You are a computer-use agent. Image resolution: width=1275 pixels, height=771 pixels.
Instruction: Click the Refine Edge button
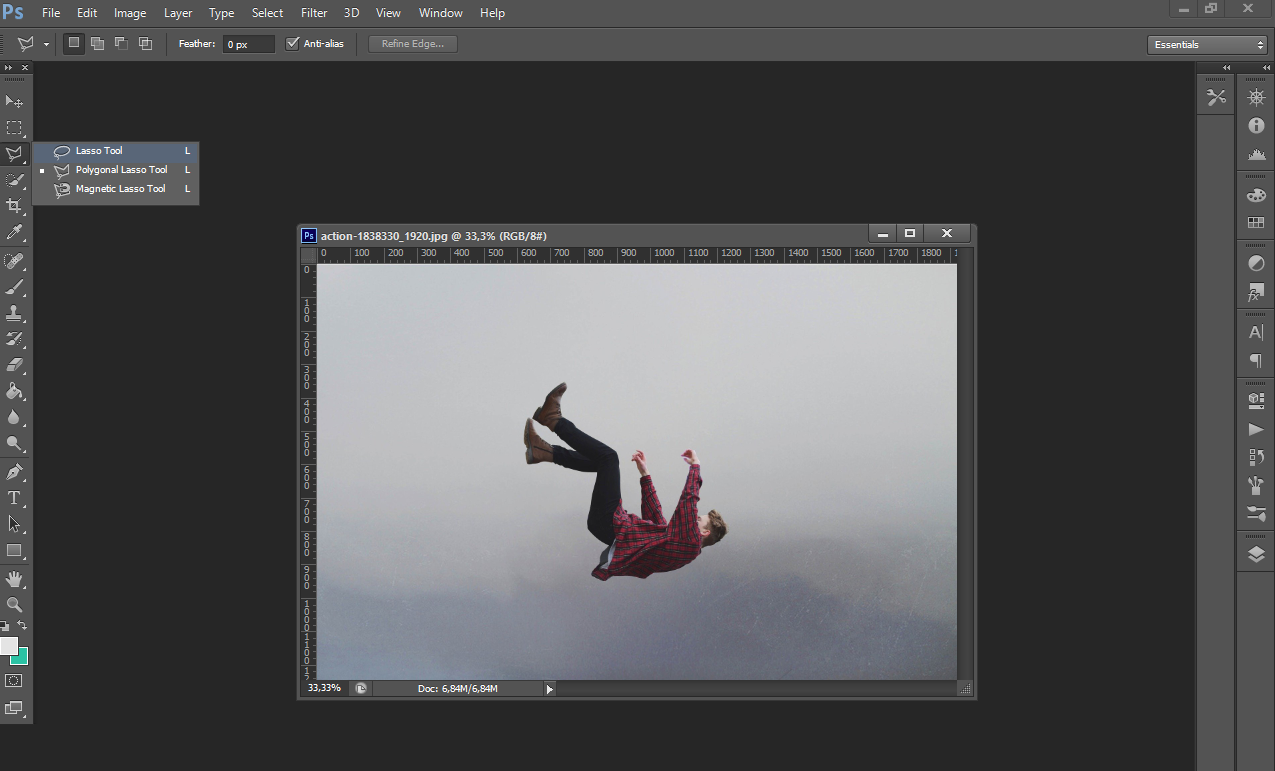(x=413, y=44)
